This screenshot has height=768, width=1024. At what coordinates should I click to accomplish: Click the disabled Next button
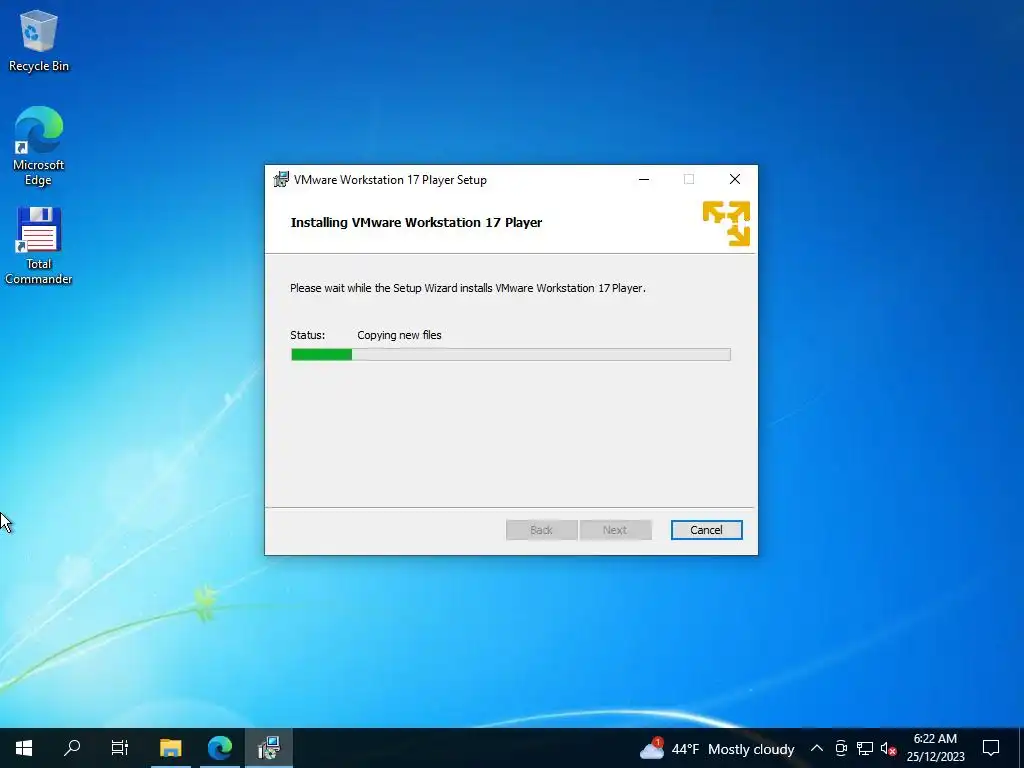pos(615,530)
